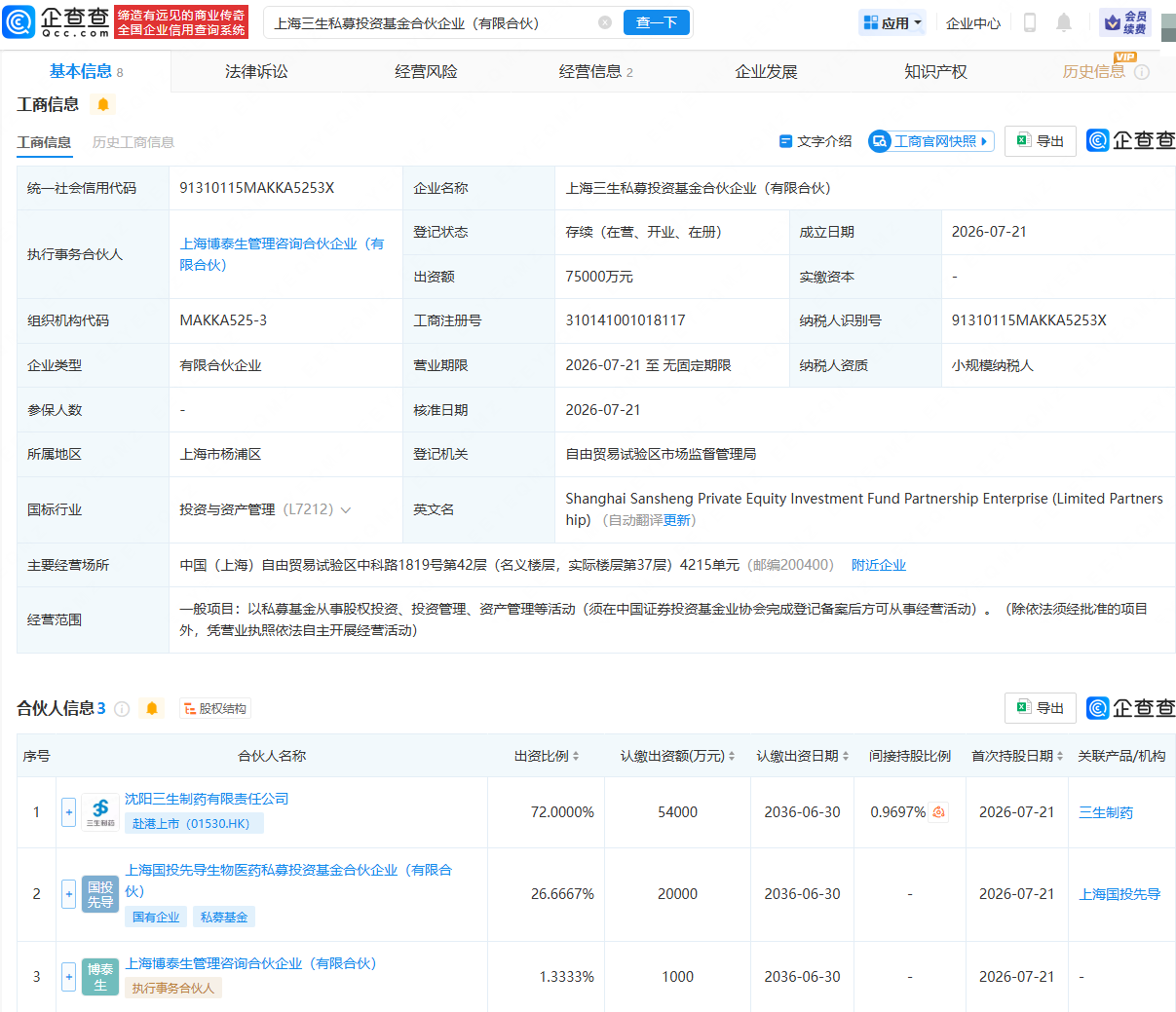Select 历史工商信息 sub-tab
This screenshot has width=1176, height=1012.
[133, 142]
